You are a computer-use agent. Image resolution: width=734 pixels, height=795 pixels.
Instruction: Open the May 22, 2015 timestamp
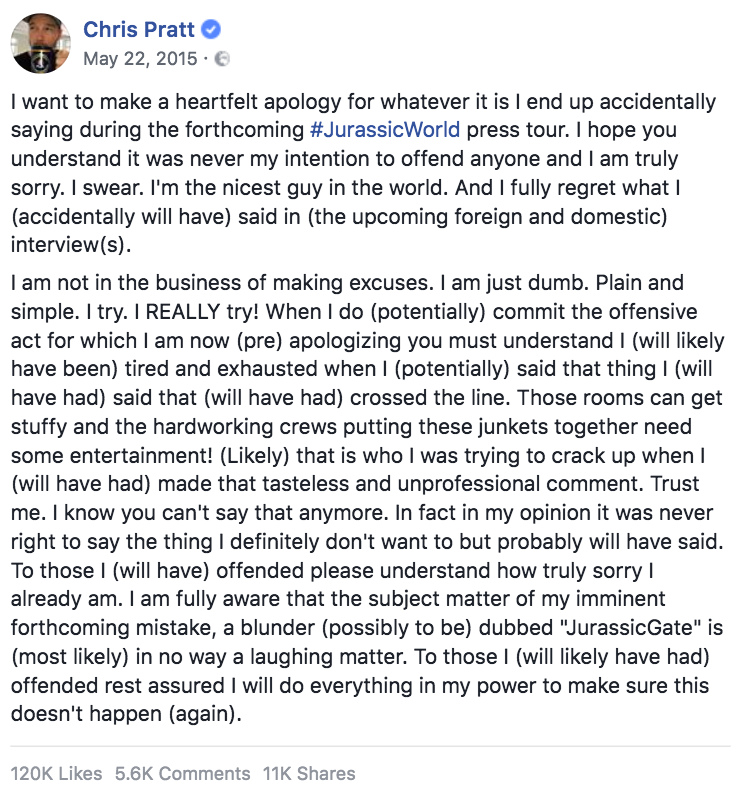tap(140, 59)
